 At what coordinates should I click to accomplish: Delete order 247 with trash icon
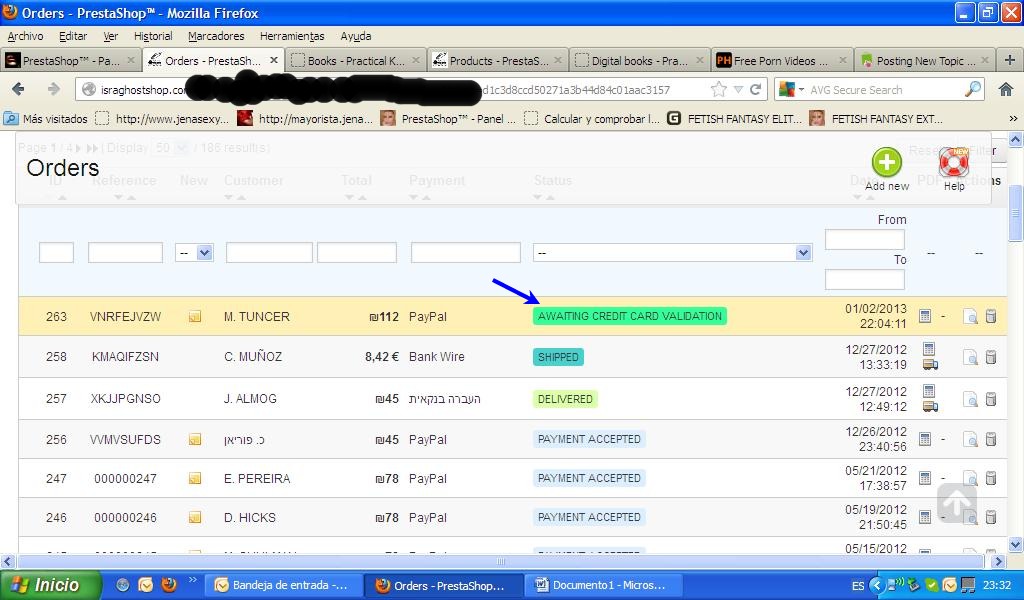pos(991,478)
